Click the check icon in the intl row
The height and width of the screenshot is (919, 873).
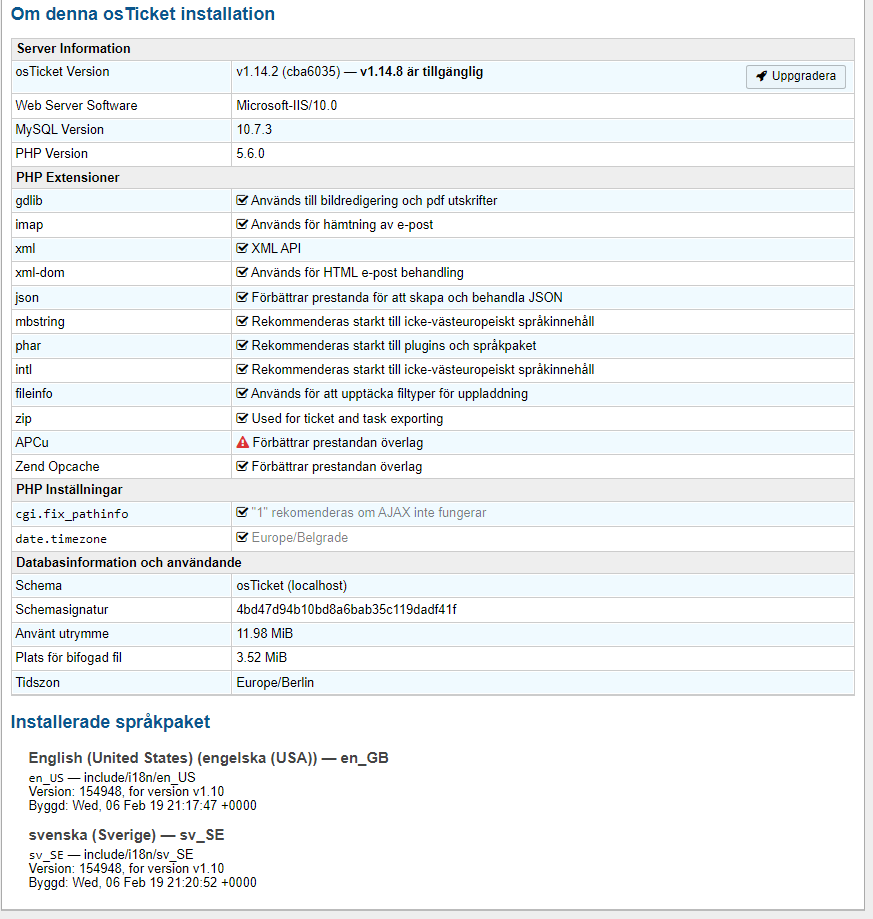pos(242,370)
